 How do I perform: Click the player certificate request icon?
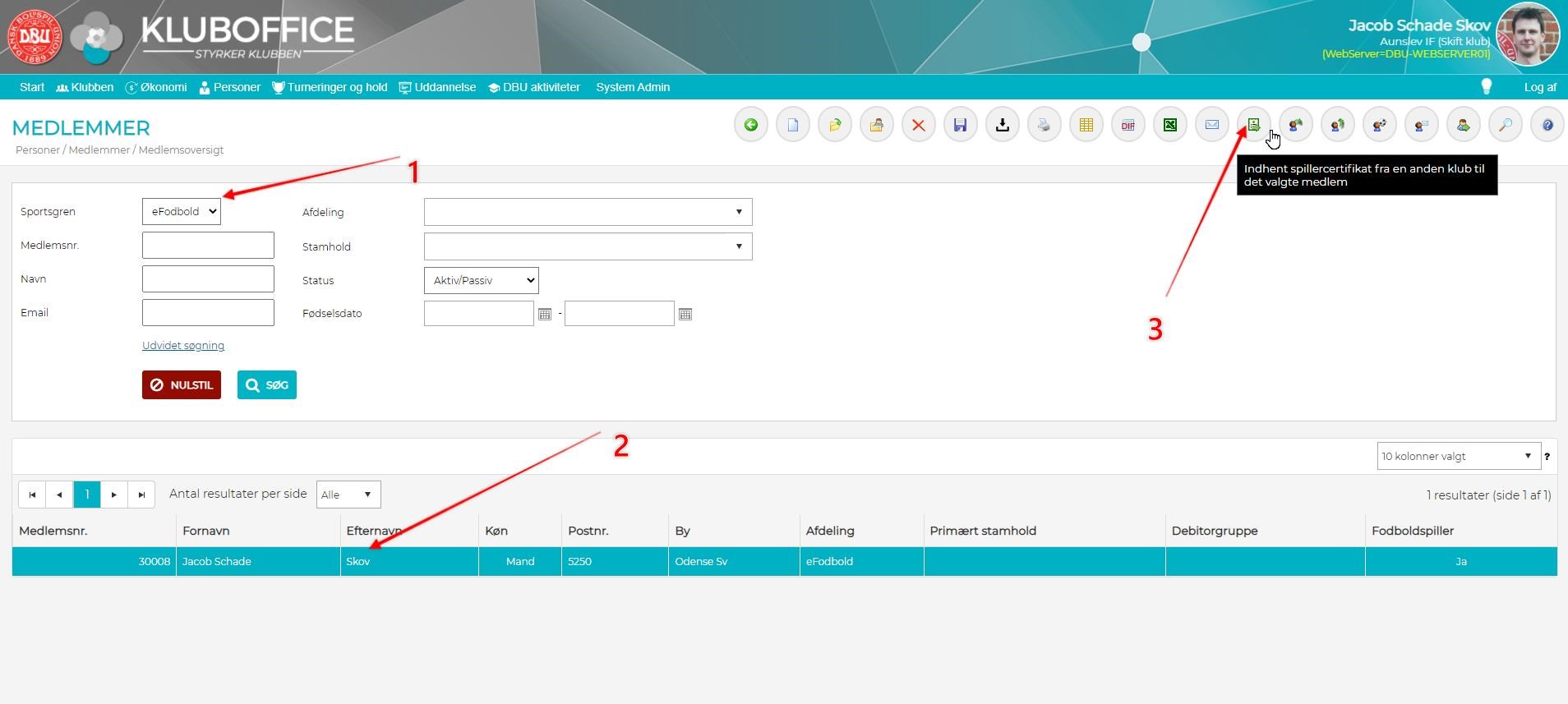pos(1253,125)
